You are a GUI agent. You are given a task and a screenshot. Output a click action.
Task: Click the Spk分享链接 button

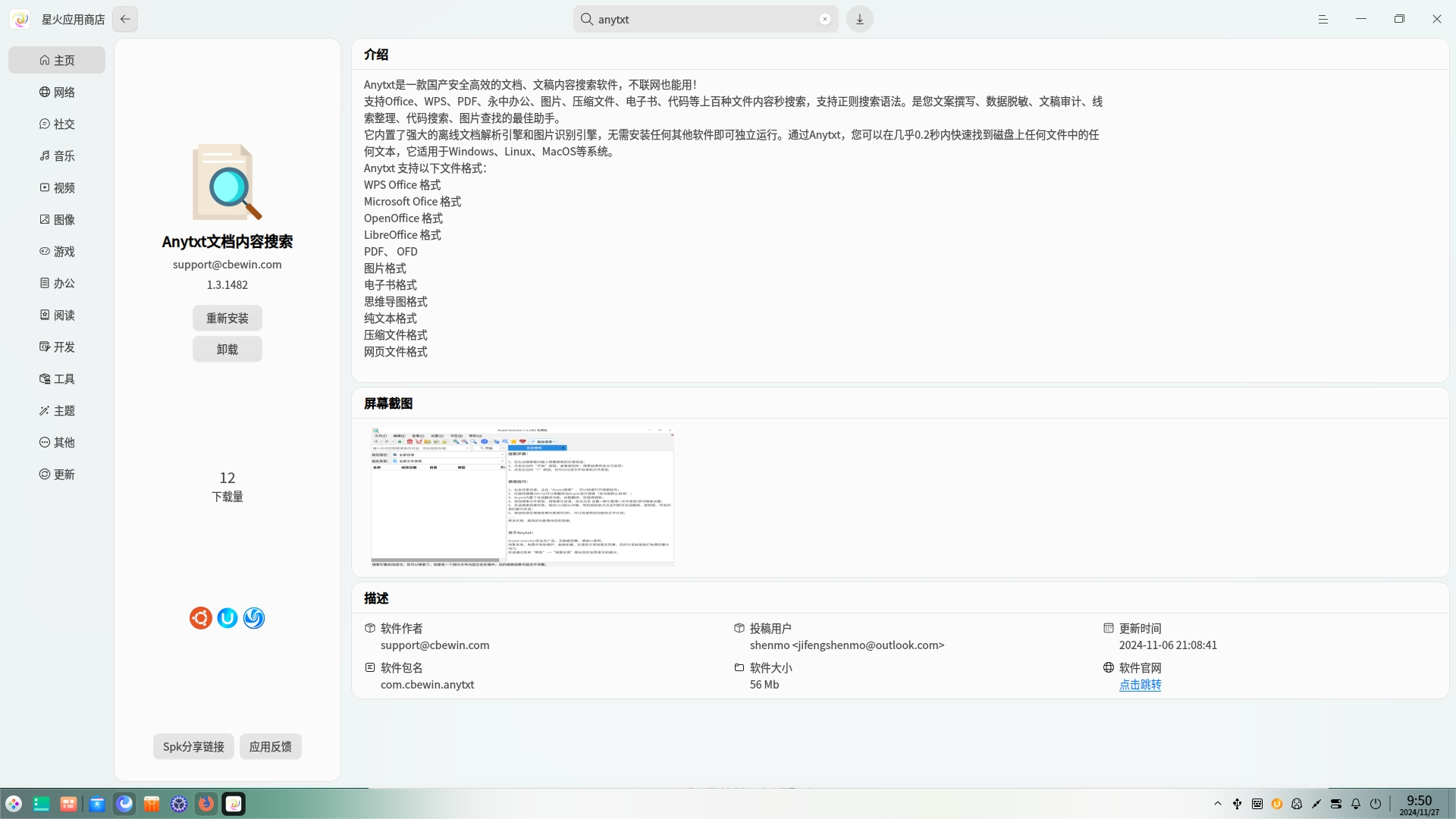[193, 746]
